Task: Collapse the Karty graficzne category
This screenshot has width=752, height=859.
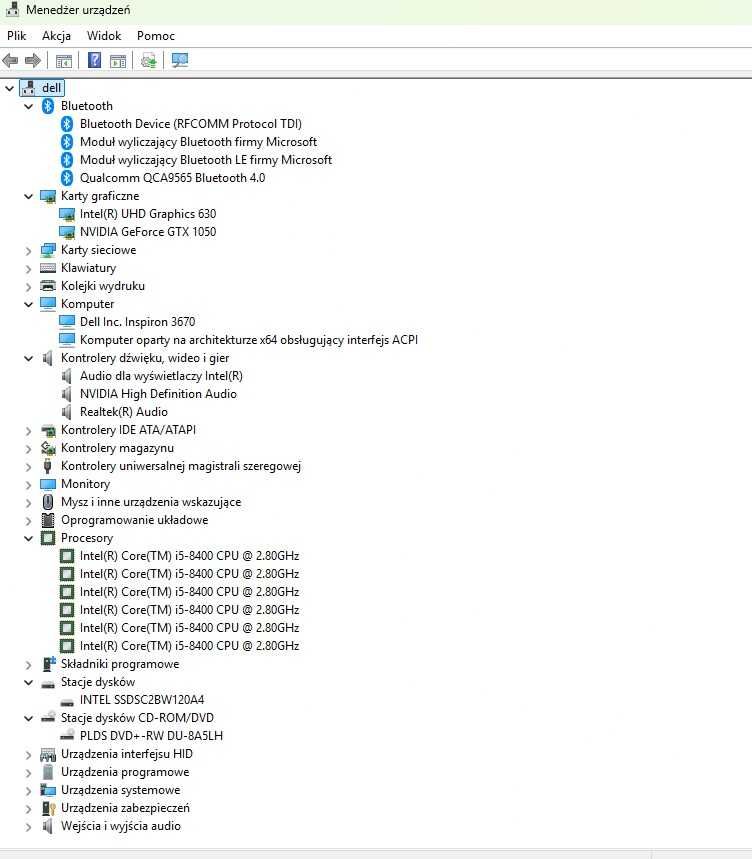Action: [28, 196]
